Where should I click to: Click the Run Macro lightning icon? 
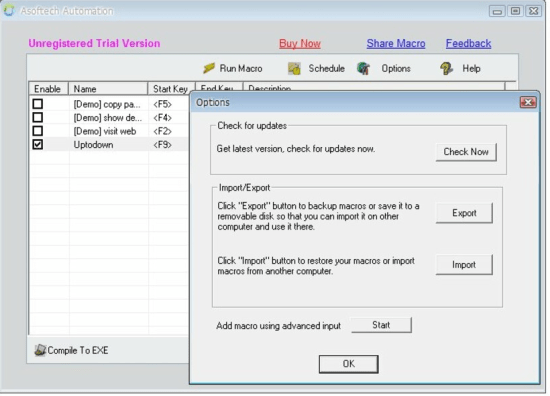click(209, 68)
